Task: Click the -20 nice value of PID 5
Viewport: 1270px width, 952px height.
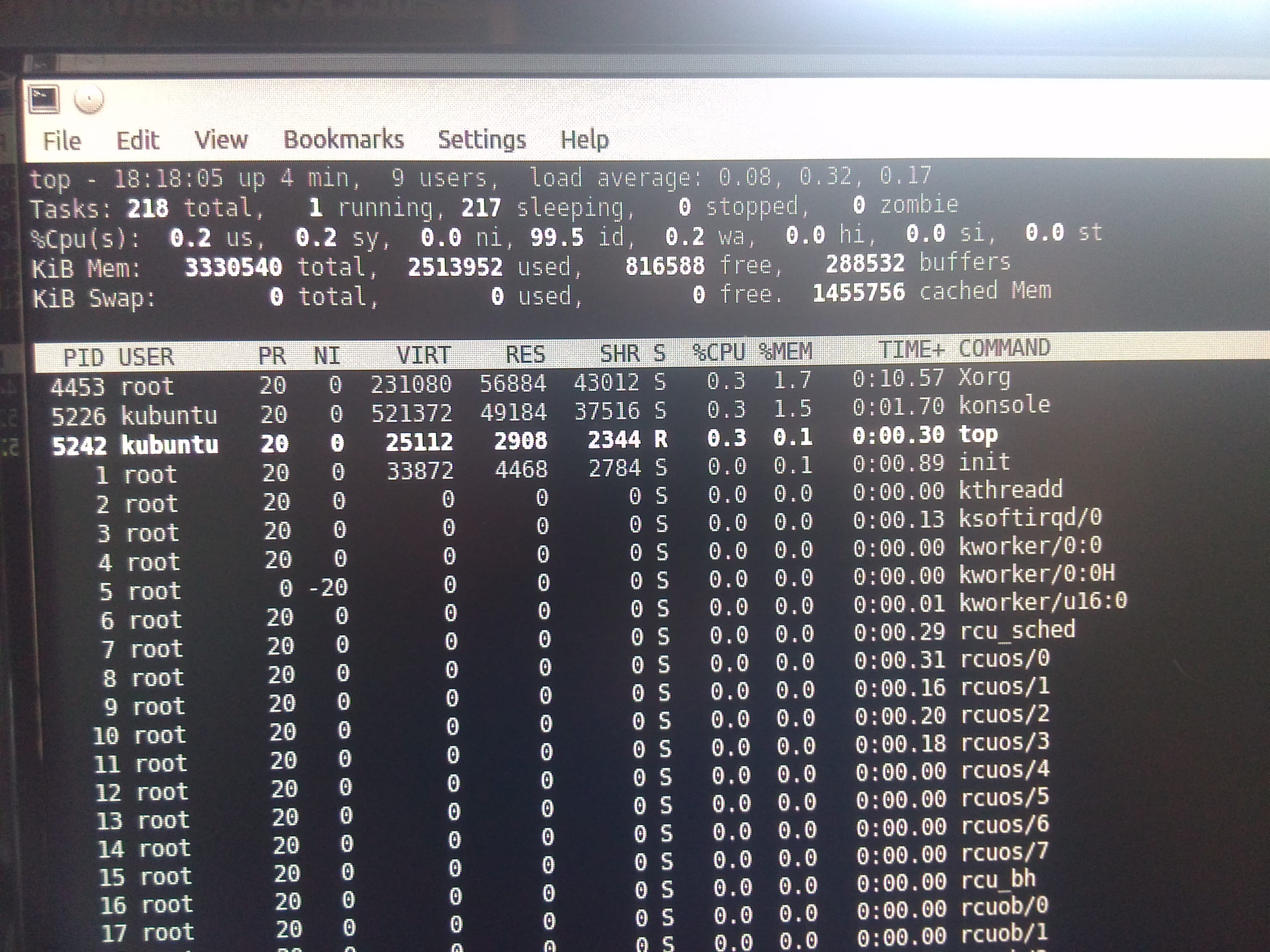Action: click(x=328, y=587)
